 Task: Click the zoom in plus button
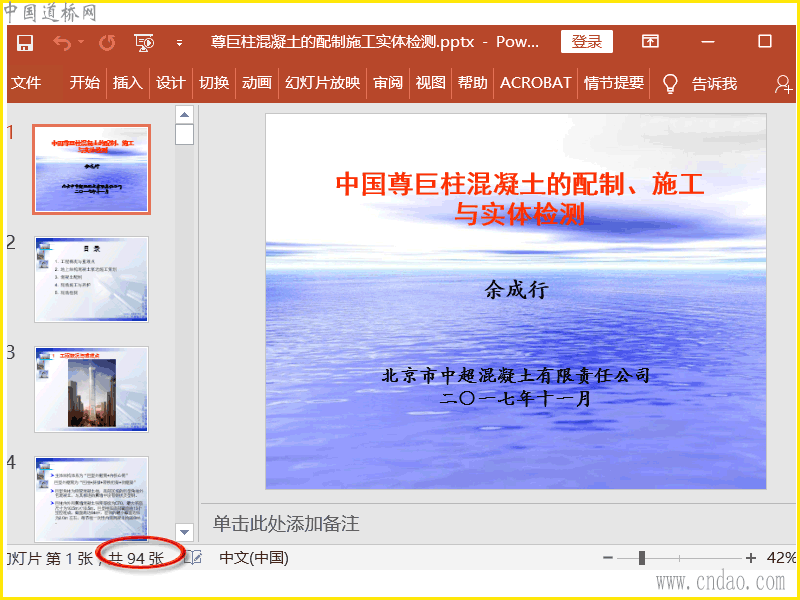750,558
